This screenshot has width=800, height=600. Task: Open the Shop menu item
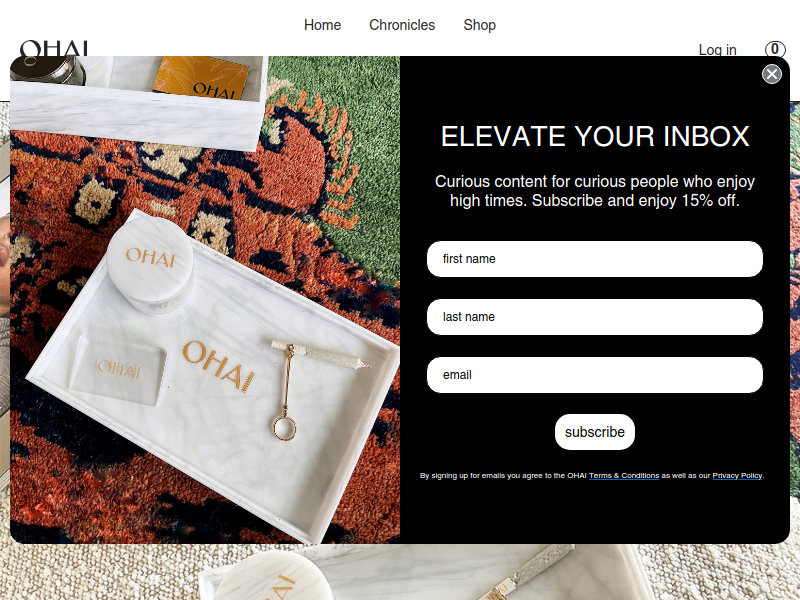tap(480, 25)
